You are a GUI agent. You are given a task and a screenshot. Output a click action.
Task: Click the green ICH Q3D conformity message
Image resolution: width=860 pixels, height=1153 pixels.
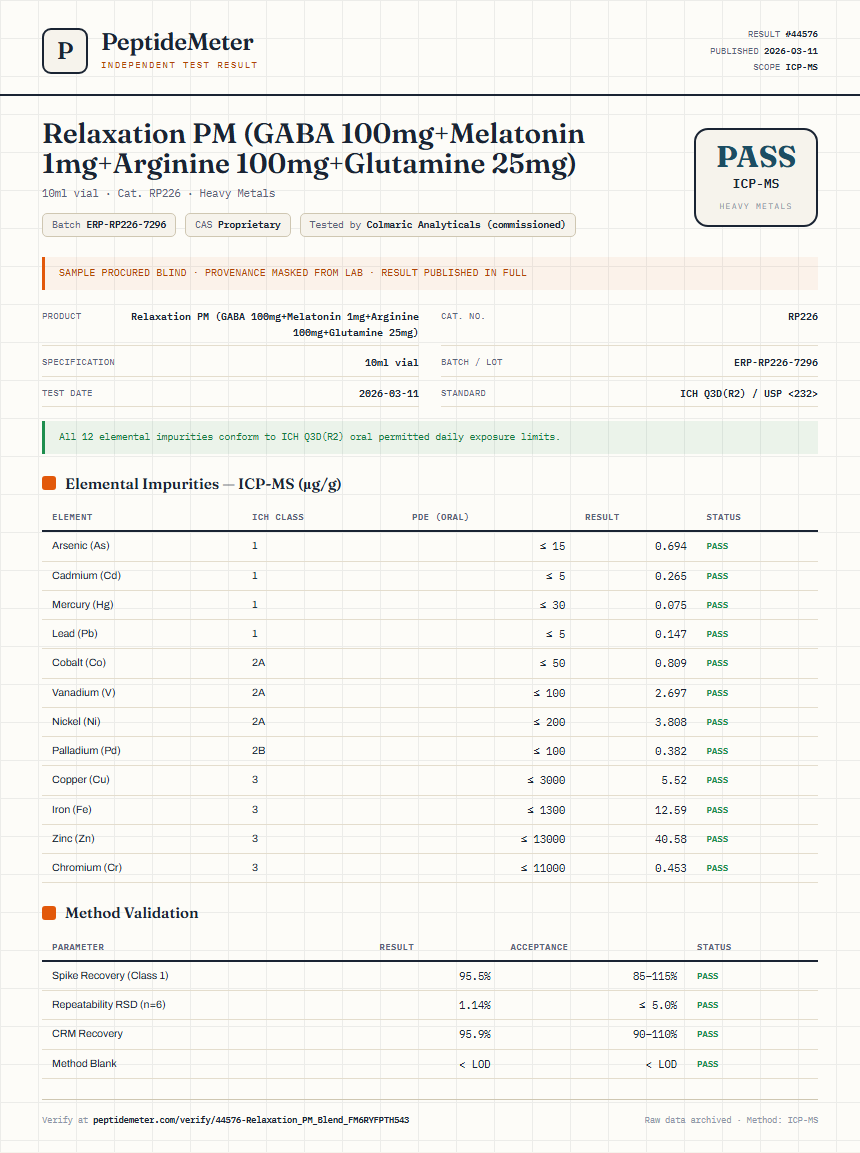[x=430, y=437]
